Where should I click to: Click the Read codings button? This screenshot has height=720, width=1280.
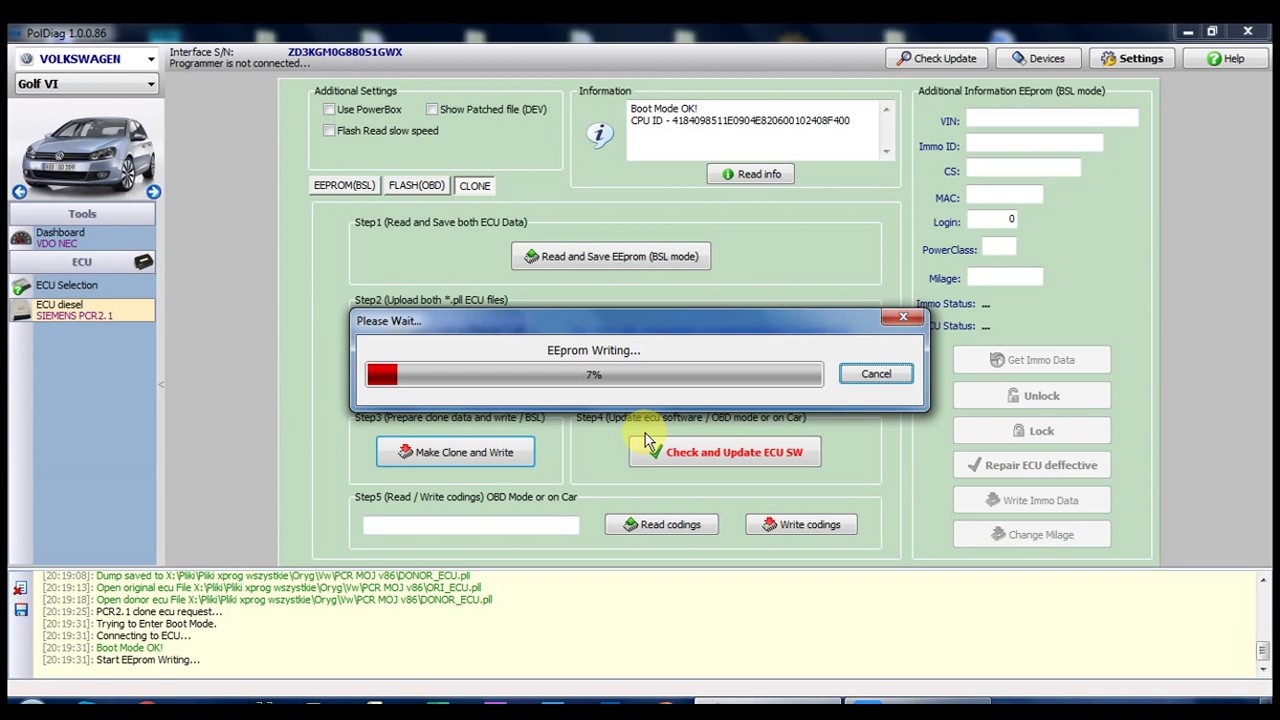(661, 524)
